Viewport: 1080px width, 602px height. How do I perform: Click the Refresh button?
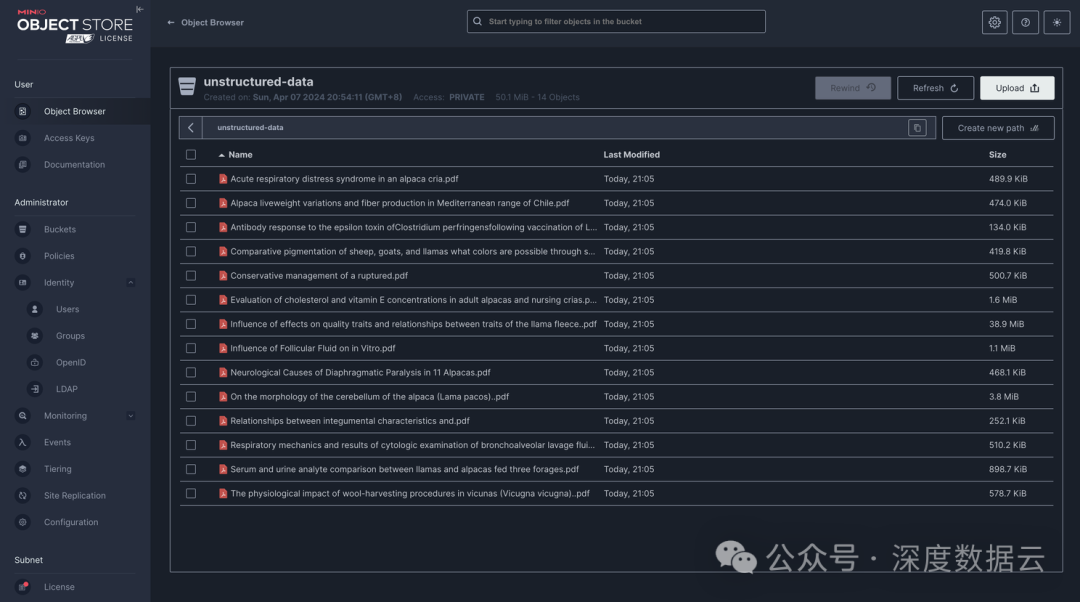tap(935, 88)
